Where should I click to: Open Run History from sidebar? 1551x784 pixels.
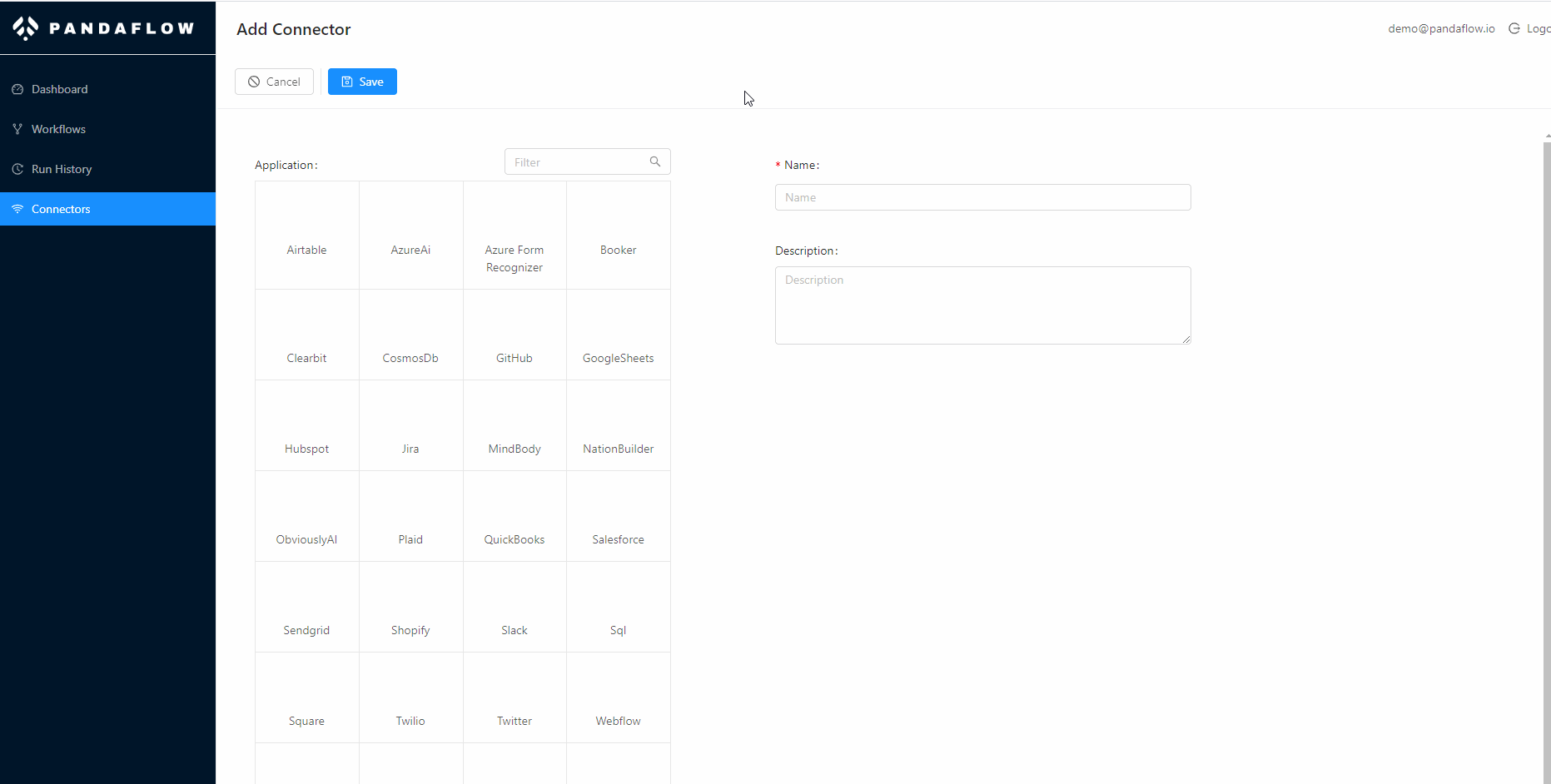107,169
